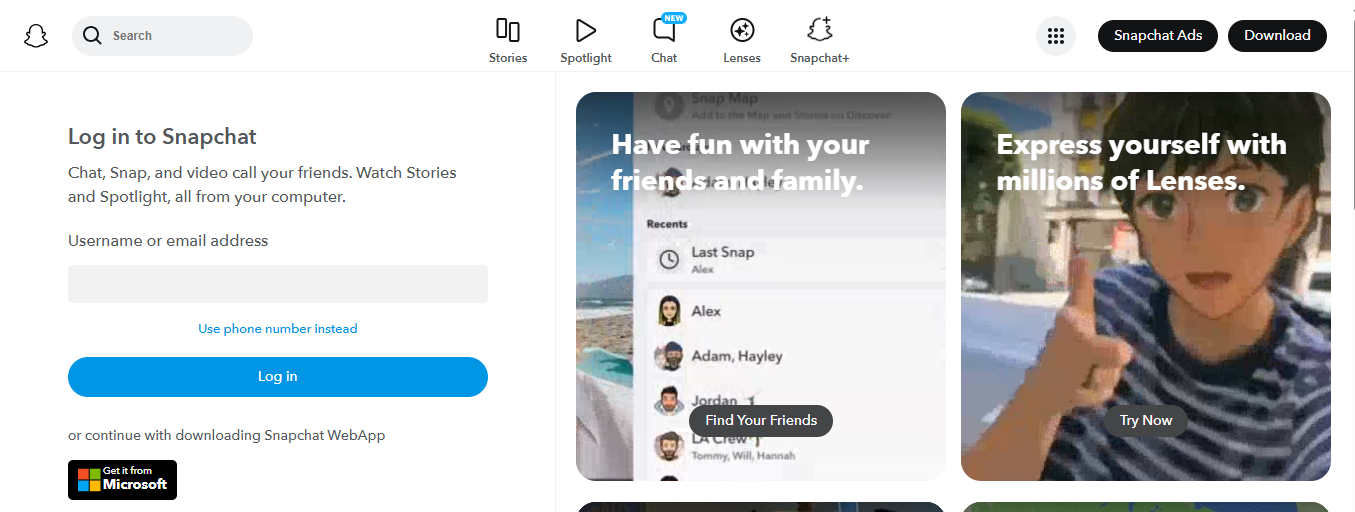Click the blue Log in button
Image resolution: width=1355 pixels, height=512 pixels.
[x=278, y=377]
